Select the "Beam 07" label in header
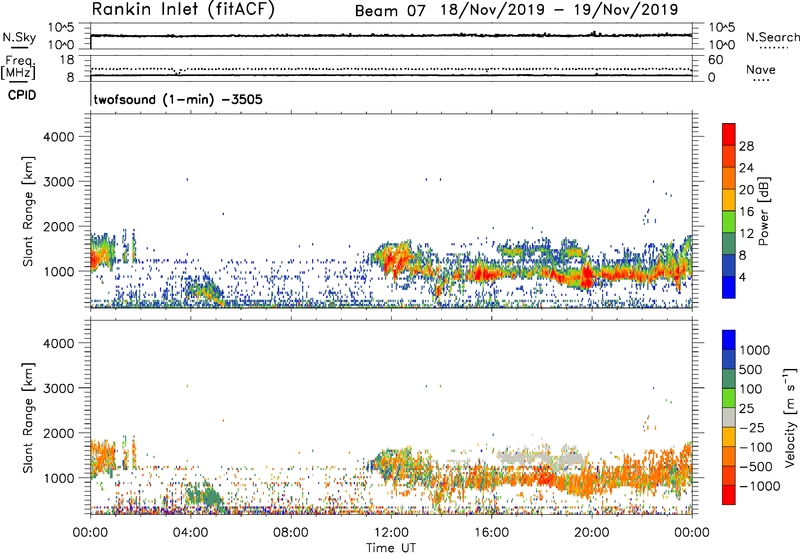This screenshot has width=800, height=554. [x=390, y=11]
